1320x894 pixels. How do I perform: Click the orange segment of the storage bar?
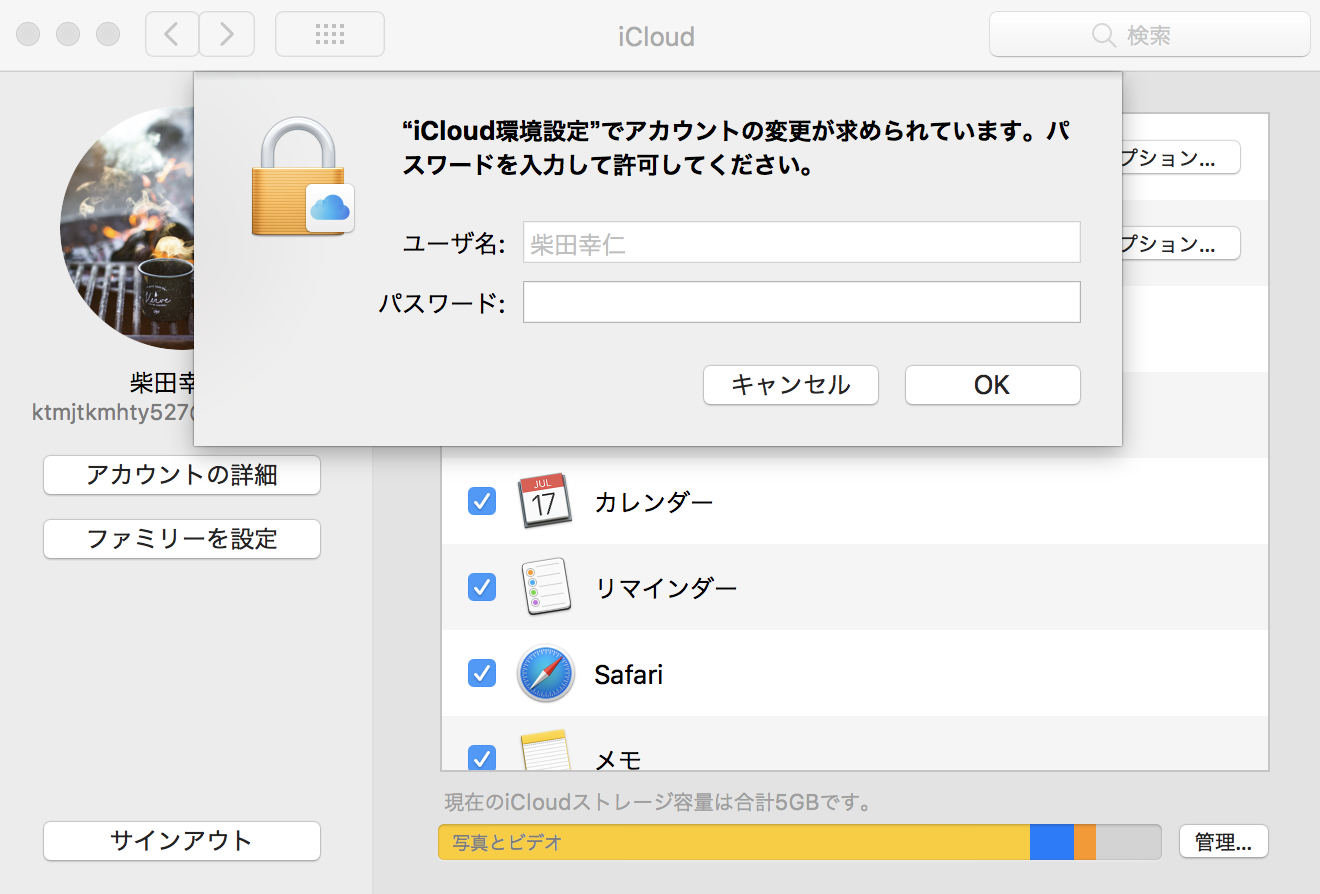pos(1085,842)
